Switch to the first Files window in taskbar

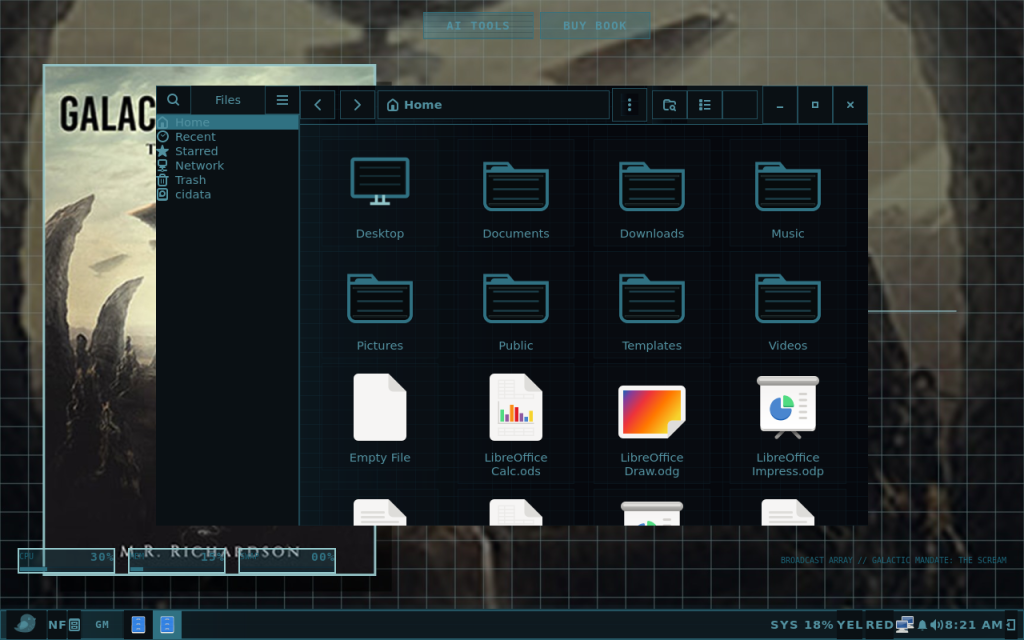pos(138,624)
